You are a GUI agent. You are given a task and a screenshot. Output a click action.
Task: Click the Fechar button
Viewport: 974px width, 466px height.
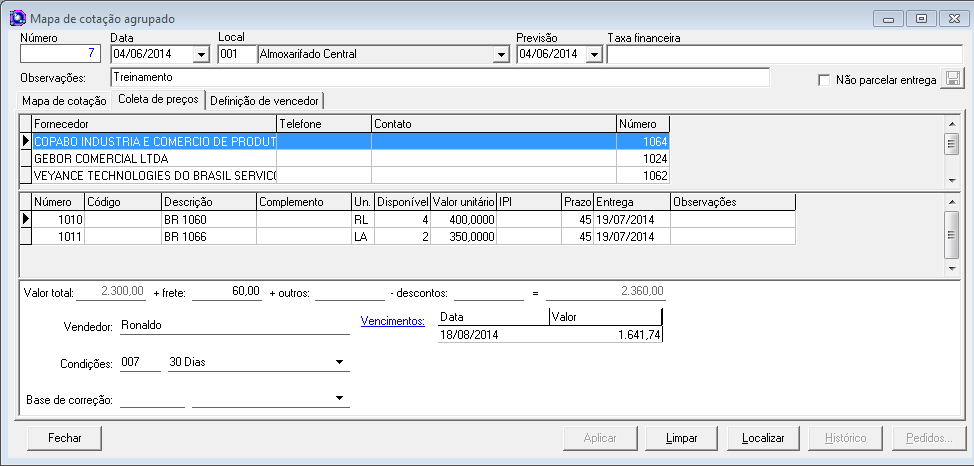coord(64,438)
